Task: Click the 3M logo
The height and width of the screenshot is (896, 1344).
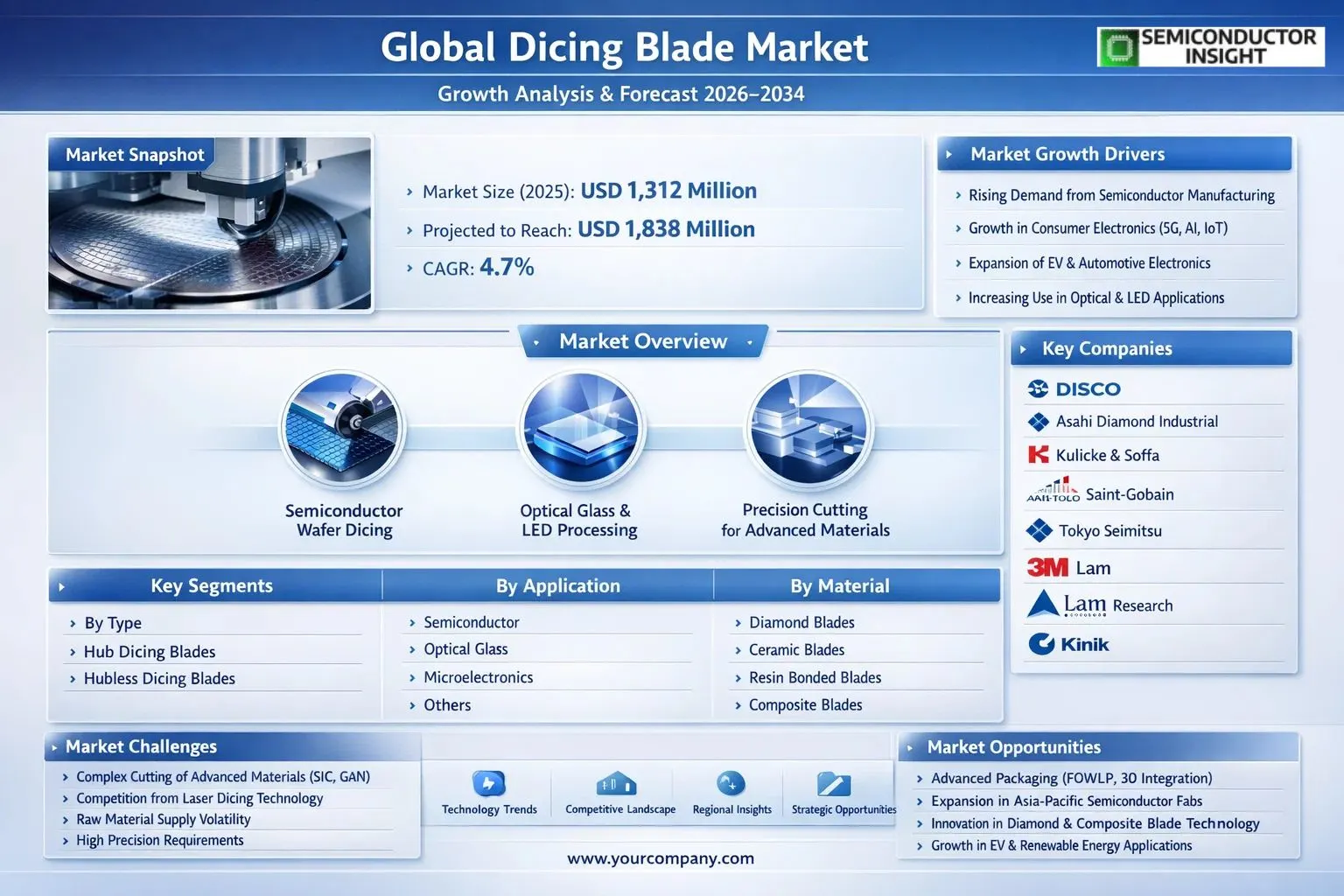Action: [1047, 568]
